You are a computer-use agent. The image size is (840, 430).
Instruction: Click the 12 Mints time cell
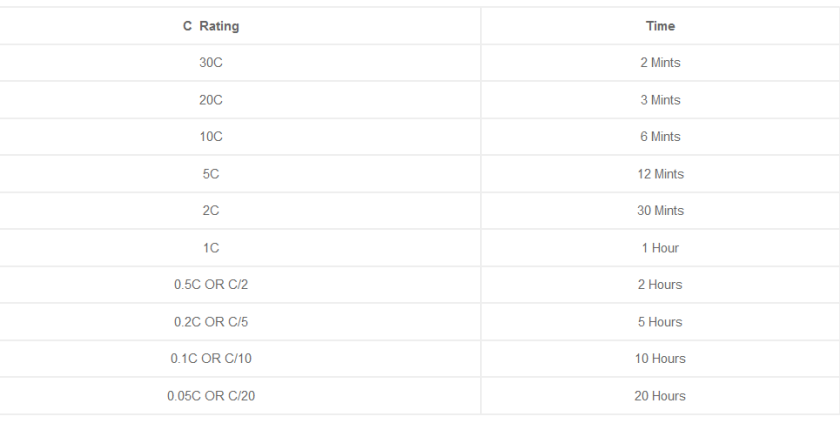coord(660,174)
